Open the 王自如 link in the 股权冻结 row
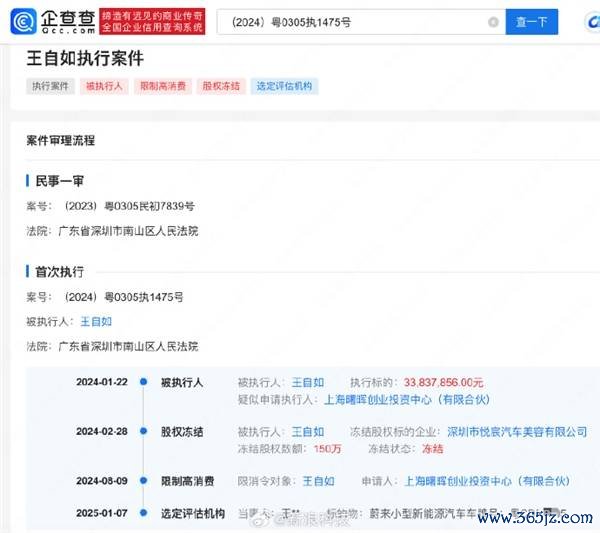Screen dimensions: 600x533 (x=308, y=432)
